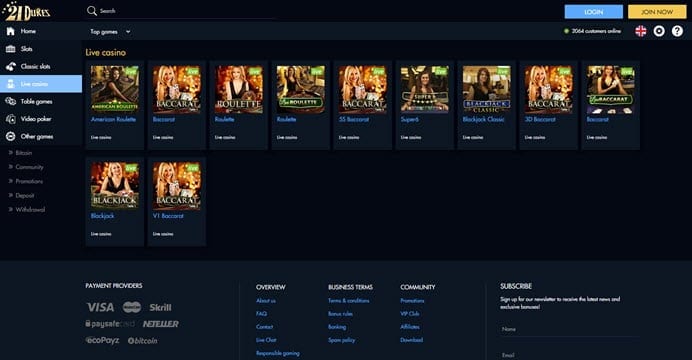The height and width of the screenshot is (360, 692).
Task: Click the American Roulette title link
Action: [113, 119]
